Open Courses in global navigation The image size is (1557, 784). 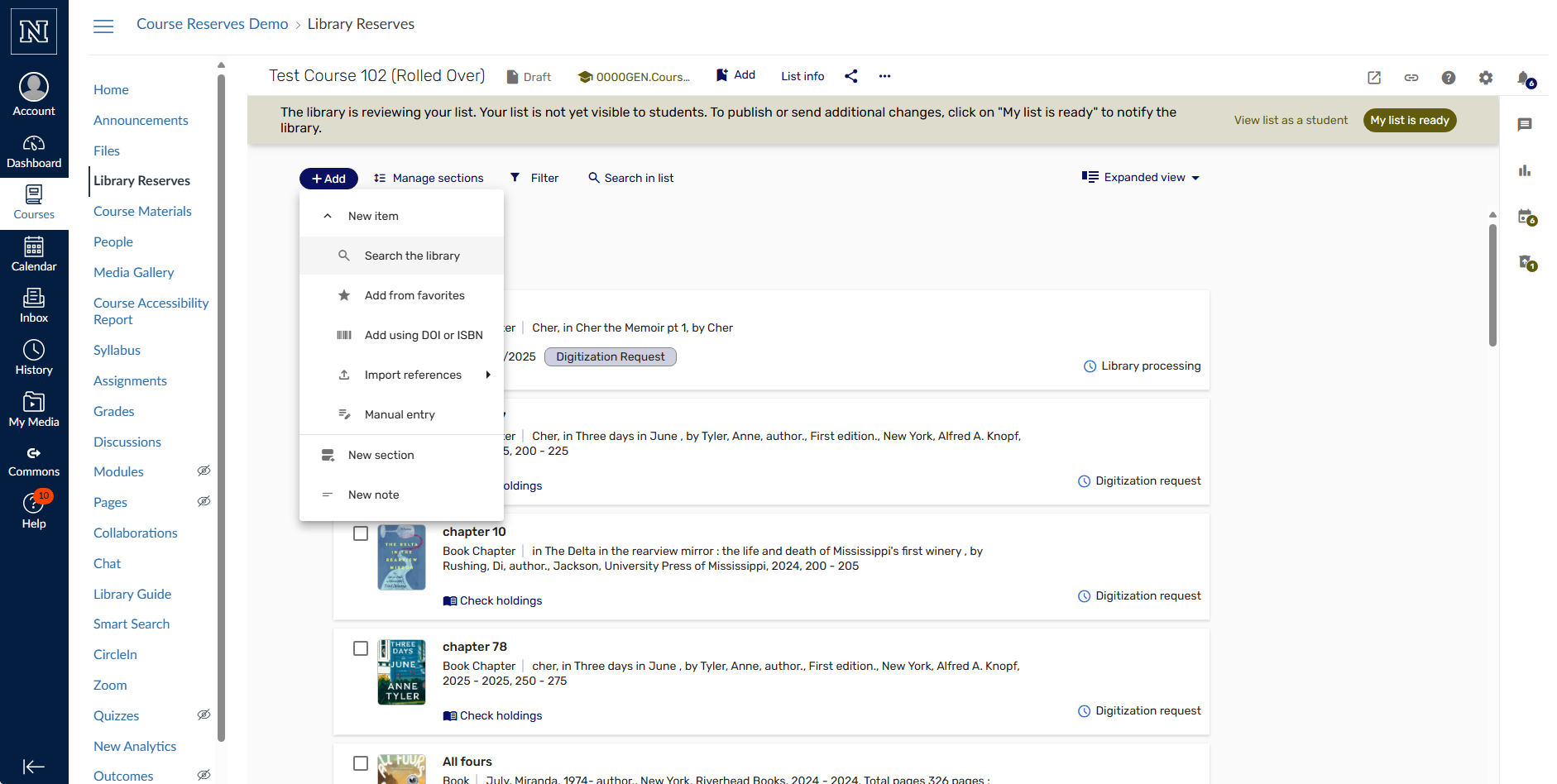click(34, 203)
